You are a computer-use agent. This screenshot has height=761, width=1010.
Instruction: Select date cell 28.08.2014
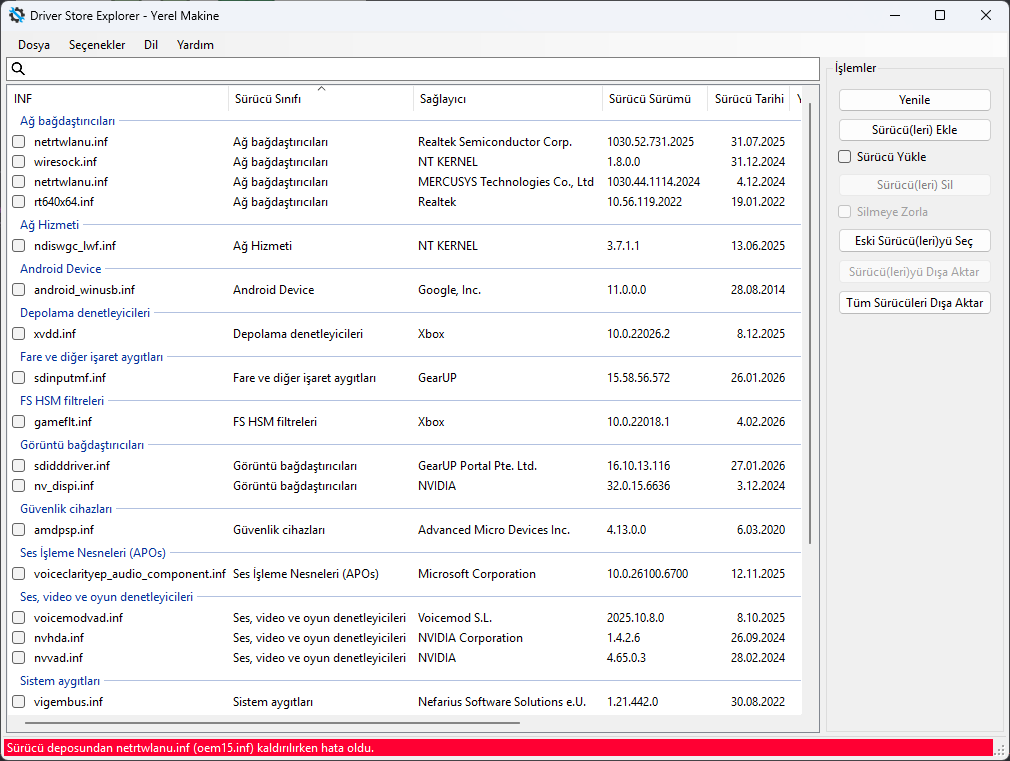(758, 289)
